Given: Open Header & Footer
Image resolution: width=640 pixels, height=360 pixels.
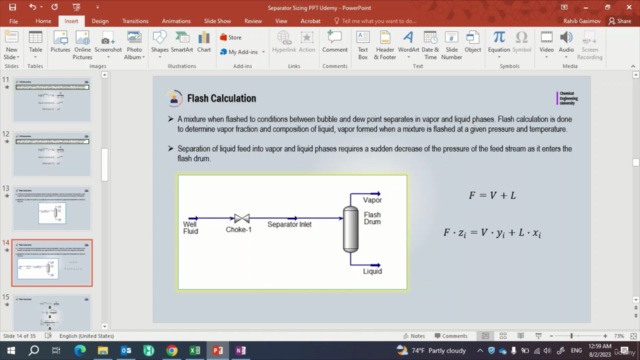Looking at the screenshot, I should point(385,45).
